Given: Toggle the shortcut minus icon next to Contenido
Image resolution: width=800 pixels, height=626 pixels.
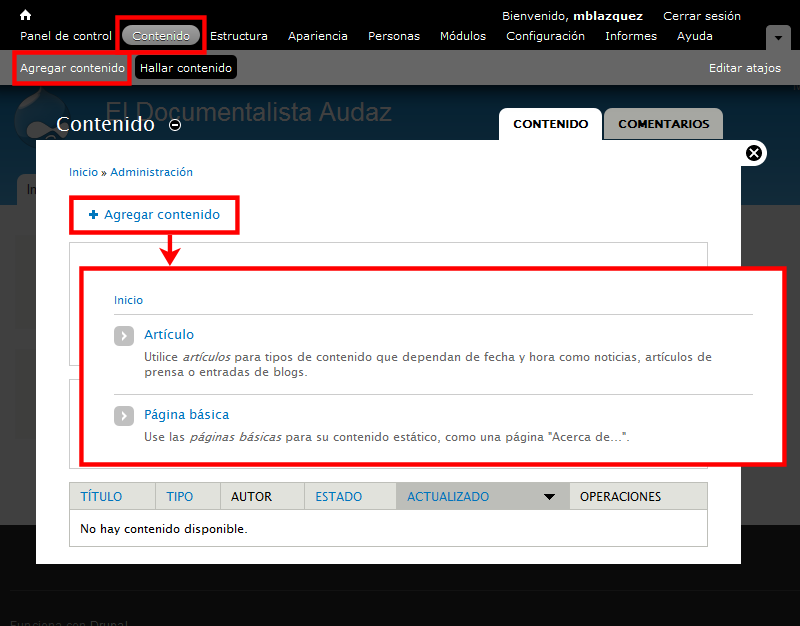Looking at the screenshot, I should (x=175, y=125).
